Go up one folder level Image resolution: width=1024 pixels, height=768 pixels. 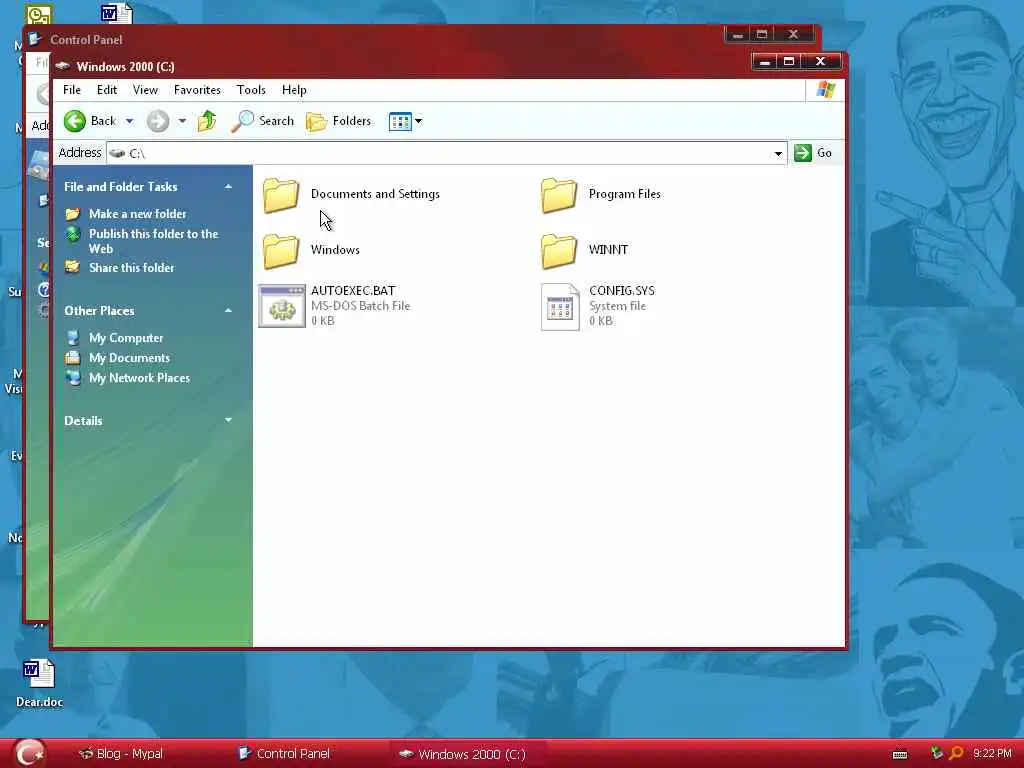(x=207, y=121)
